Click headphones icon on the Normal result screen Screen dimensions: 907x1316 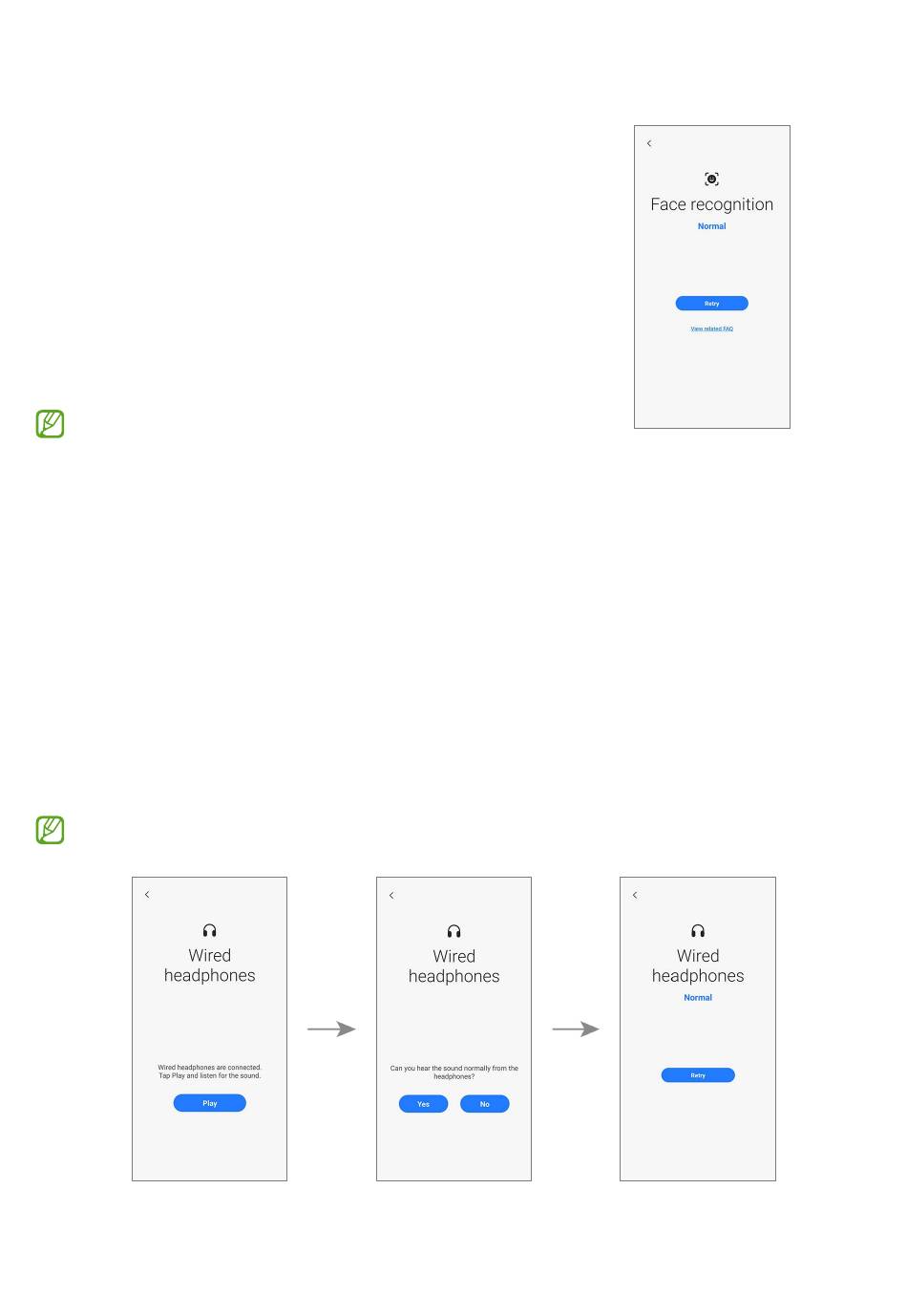coord(698,930)
